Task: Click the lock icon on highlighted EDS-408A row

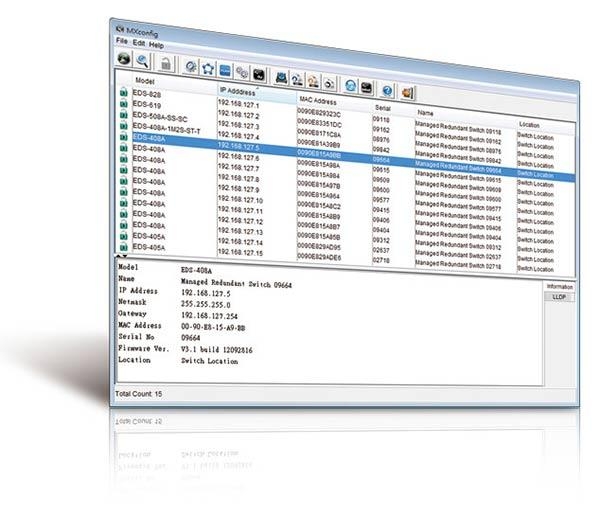Action: coord(123,136)
